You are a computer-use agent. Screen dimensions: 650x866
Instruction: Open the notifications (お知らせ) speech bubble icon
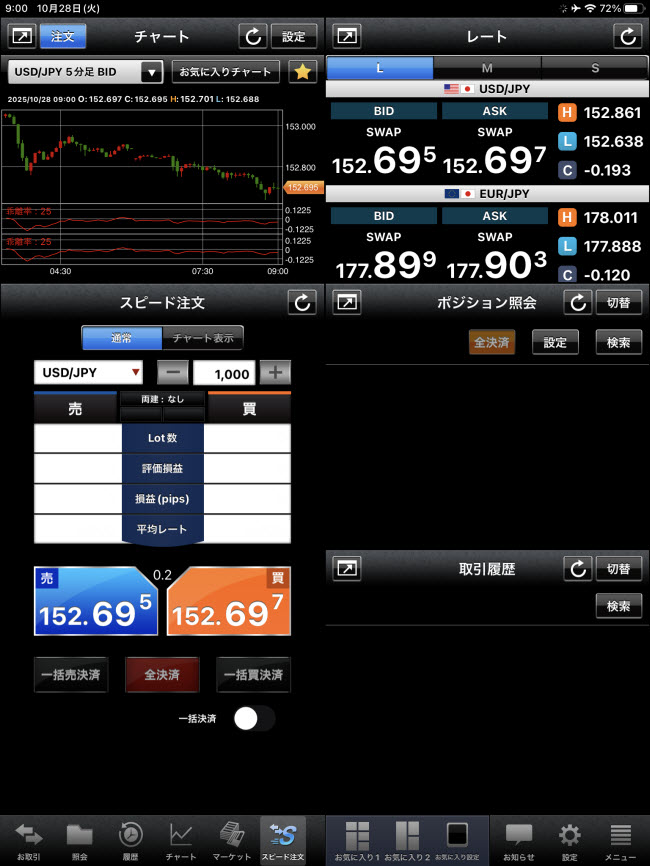[518, 841]
